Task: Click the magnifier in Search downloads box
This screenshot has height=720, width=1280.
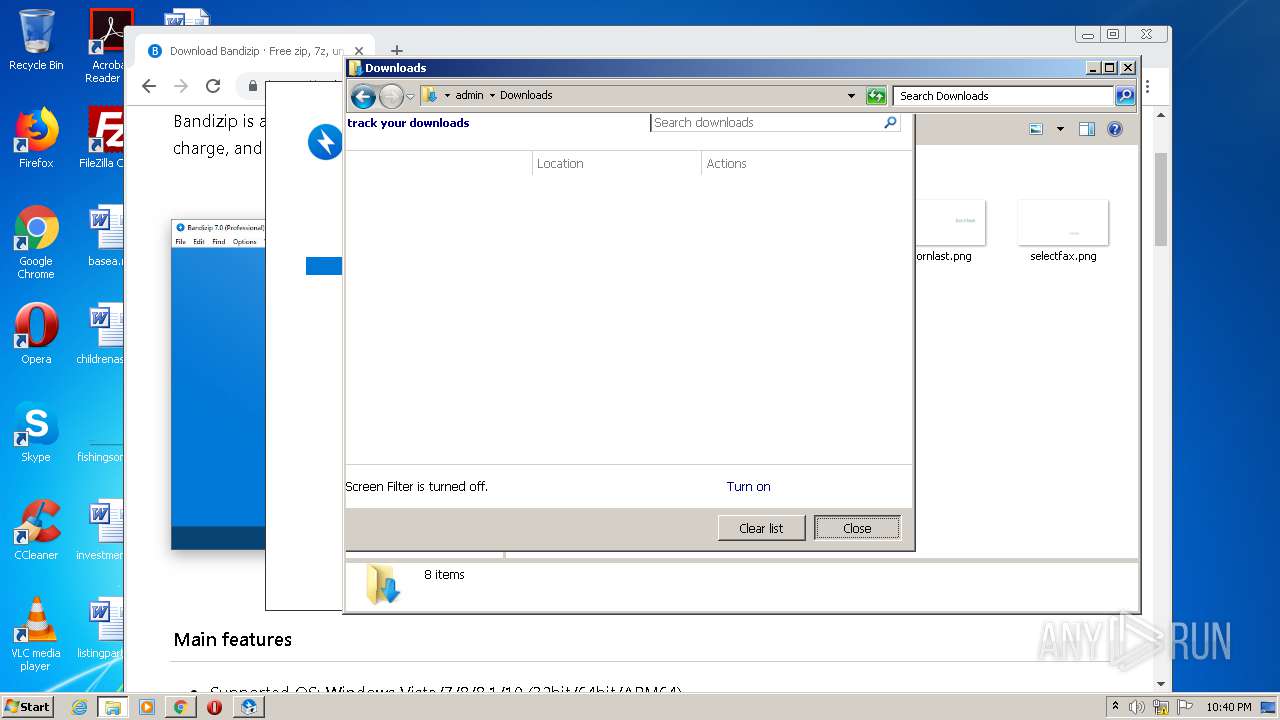Action: [890, 123]
